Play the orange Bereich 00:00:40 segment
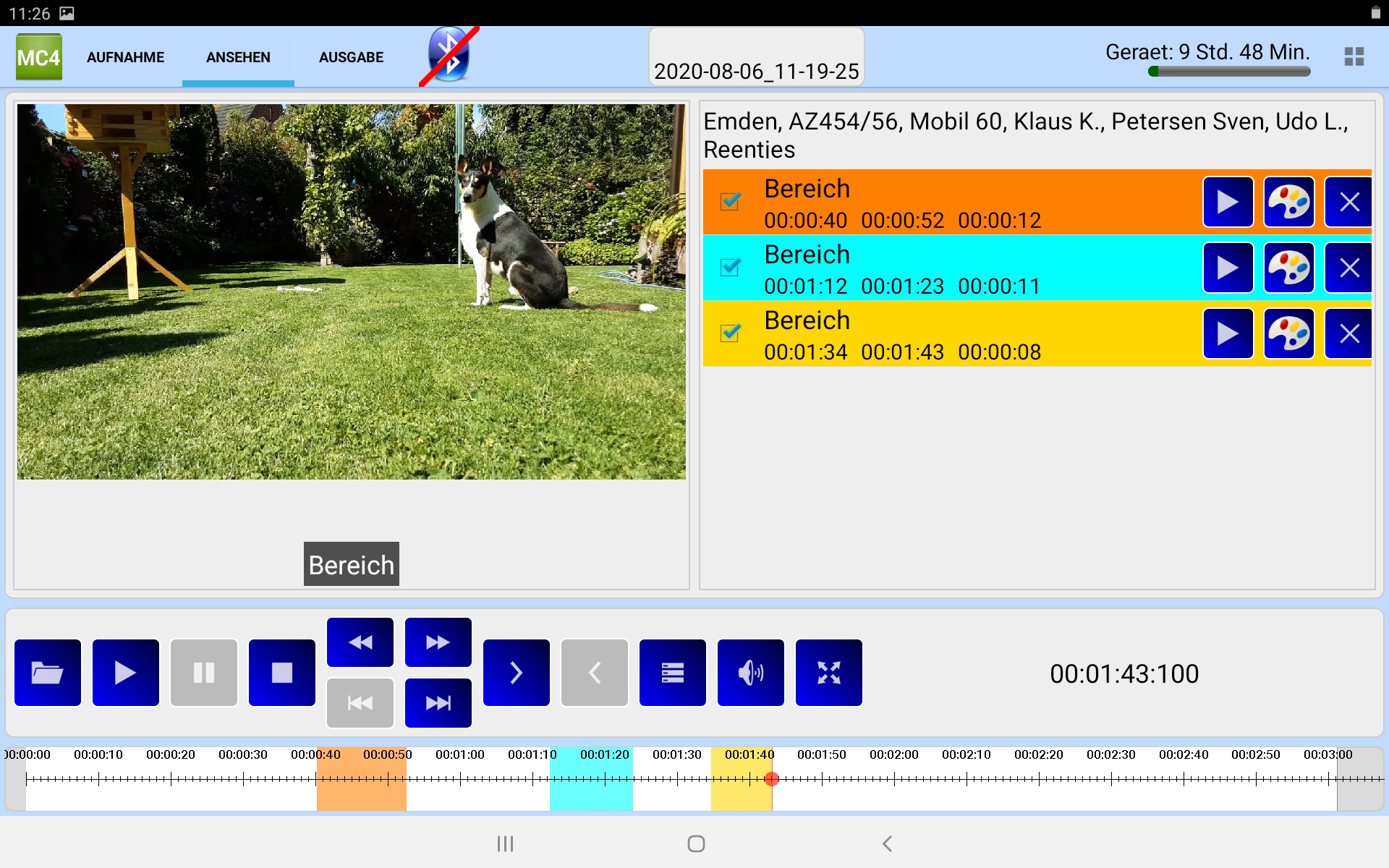Viewport: 1389px width, 868px height. pos(1228,202)
